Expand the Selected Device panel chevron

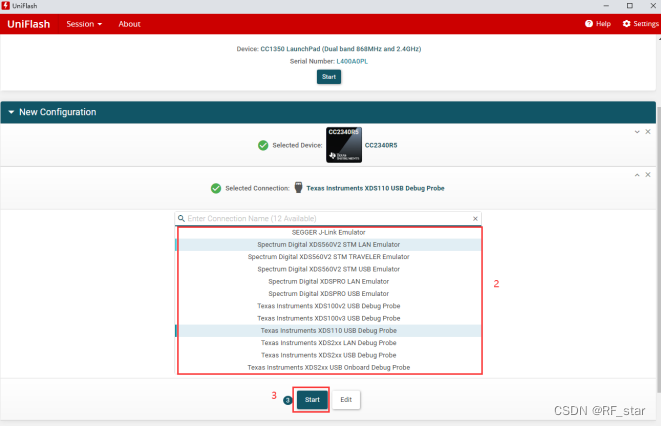637,132
